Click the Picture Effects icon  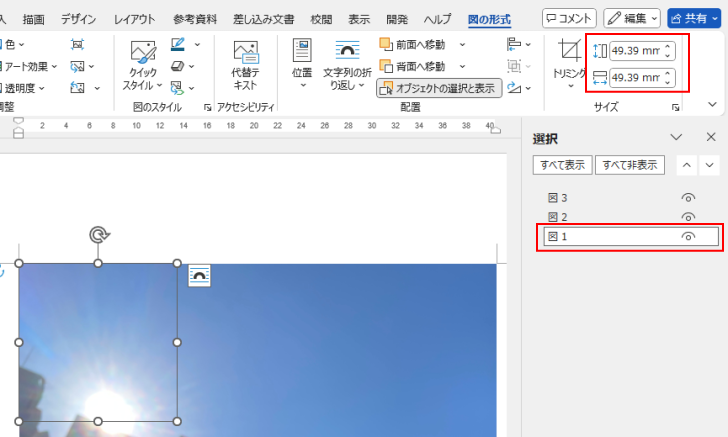(177, 66)
